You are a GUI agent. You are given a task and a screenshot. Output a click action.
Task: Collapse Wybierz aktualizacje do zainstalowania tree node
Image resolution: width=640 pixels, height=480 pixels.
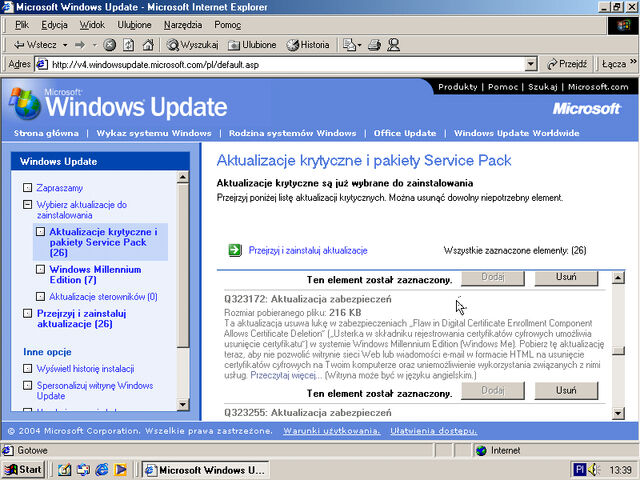point(27,204)
